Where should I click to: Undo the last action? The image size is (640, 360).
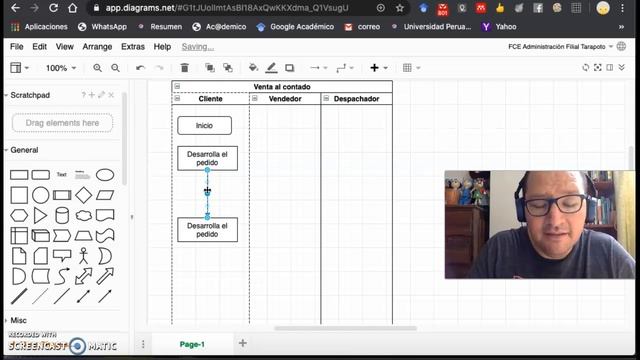click(x=140, y=68)
